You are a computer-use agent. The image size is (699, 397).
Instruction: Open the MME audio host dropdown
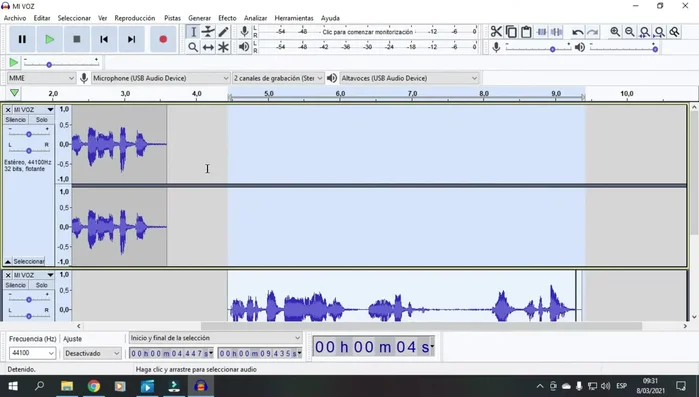click(x=41, y=78)
